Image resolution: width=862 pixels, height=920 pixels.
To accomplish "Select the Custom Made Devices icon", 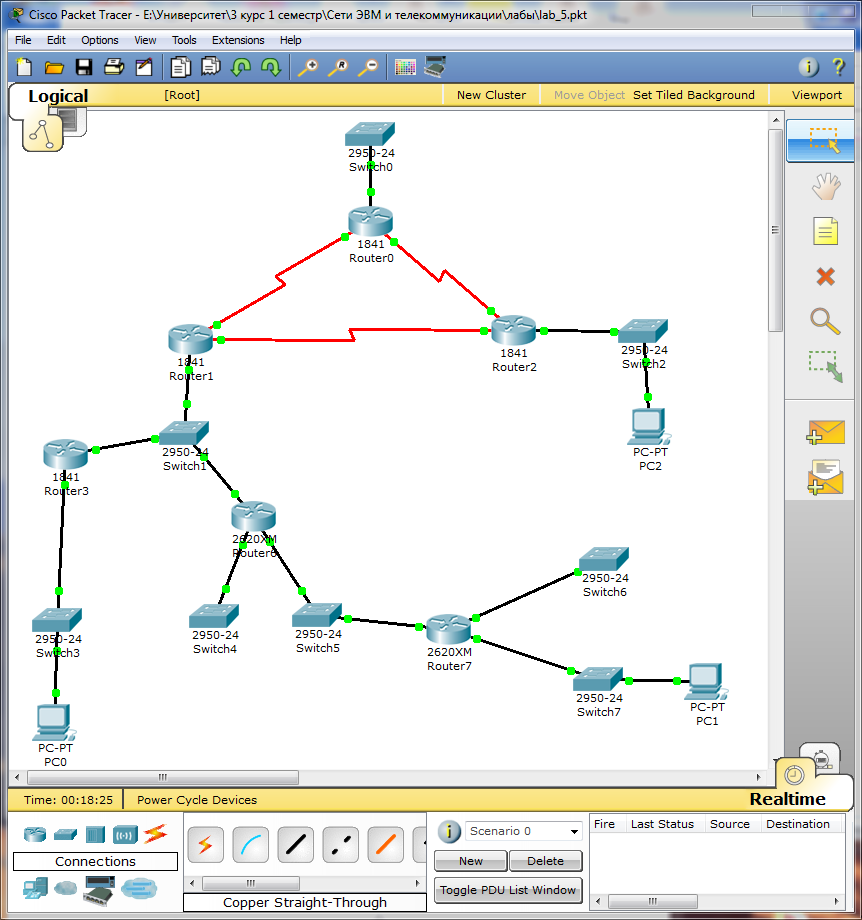I will pyautogui.click(x=99, y=889).
